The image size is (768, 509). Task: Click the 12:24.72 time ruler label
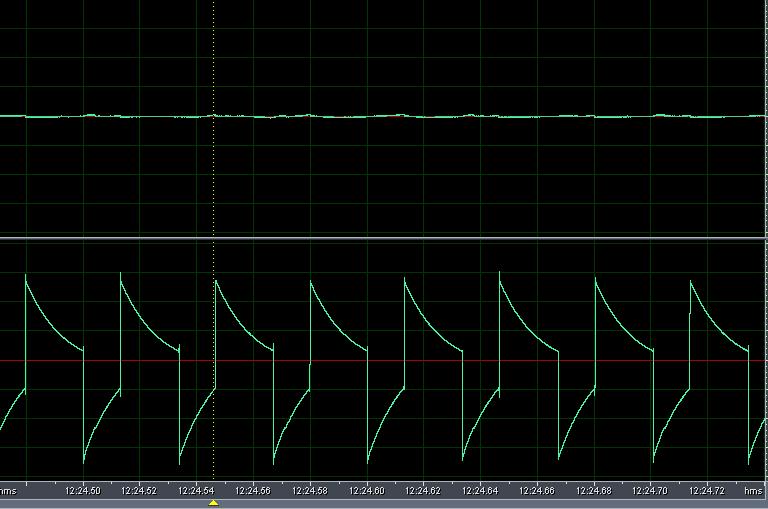707,490
